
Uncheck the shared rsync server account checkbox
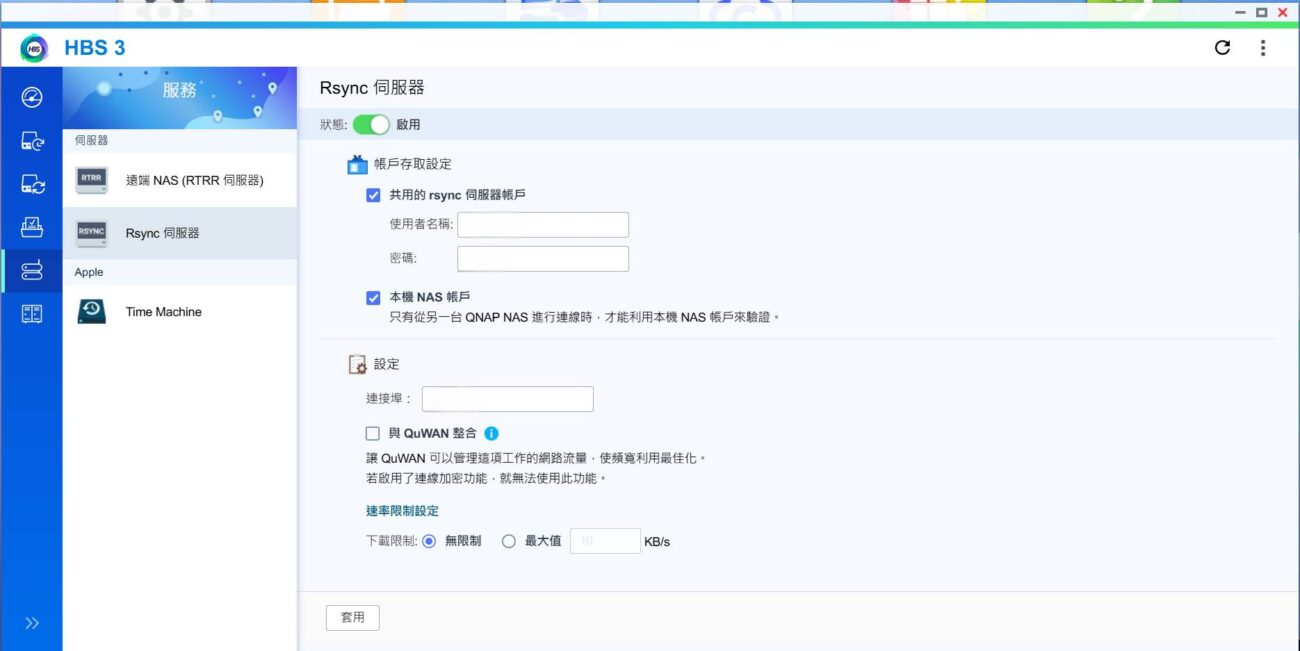[x=373, y=195]
